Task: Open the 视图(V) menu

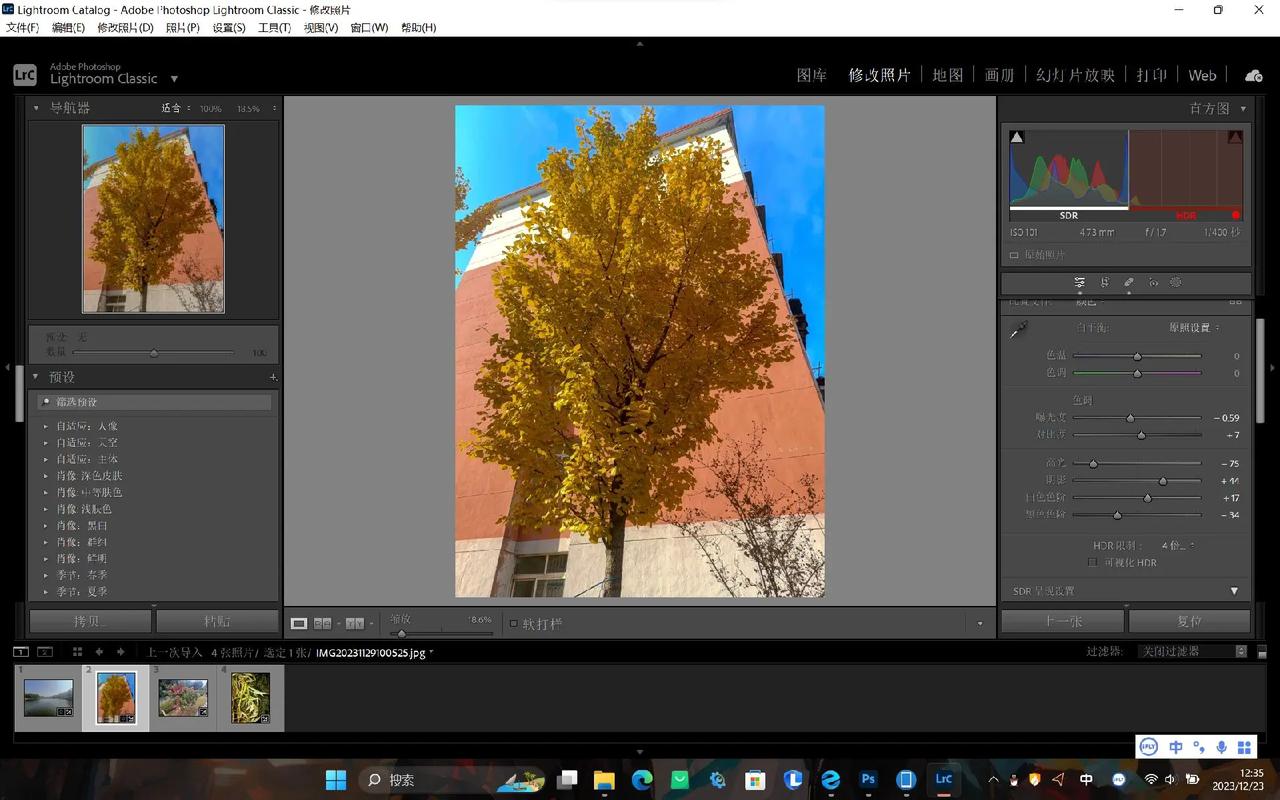Action: pos(318,28)
